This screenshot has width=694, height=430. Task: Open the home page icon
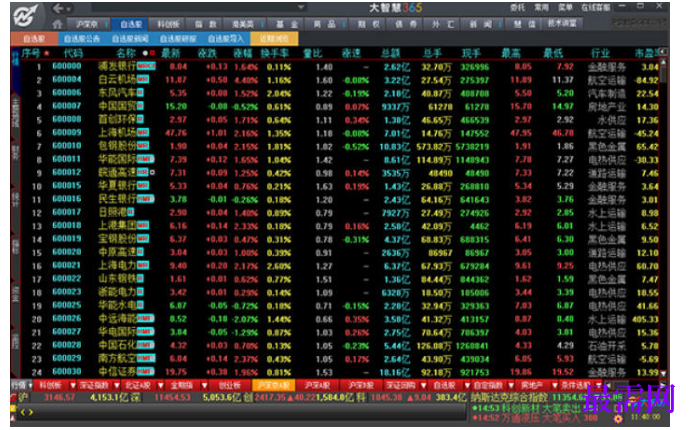(57, 24)
